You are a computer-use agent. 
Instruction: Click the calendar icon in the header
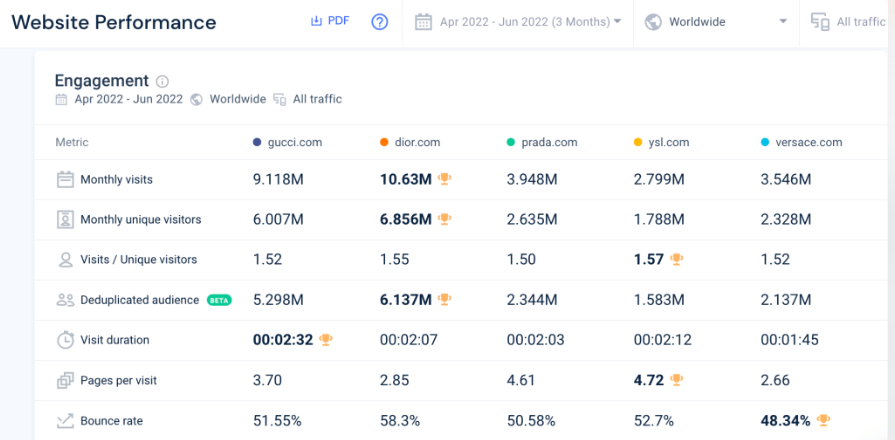click(423, 22)
